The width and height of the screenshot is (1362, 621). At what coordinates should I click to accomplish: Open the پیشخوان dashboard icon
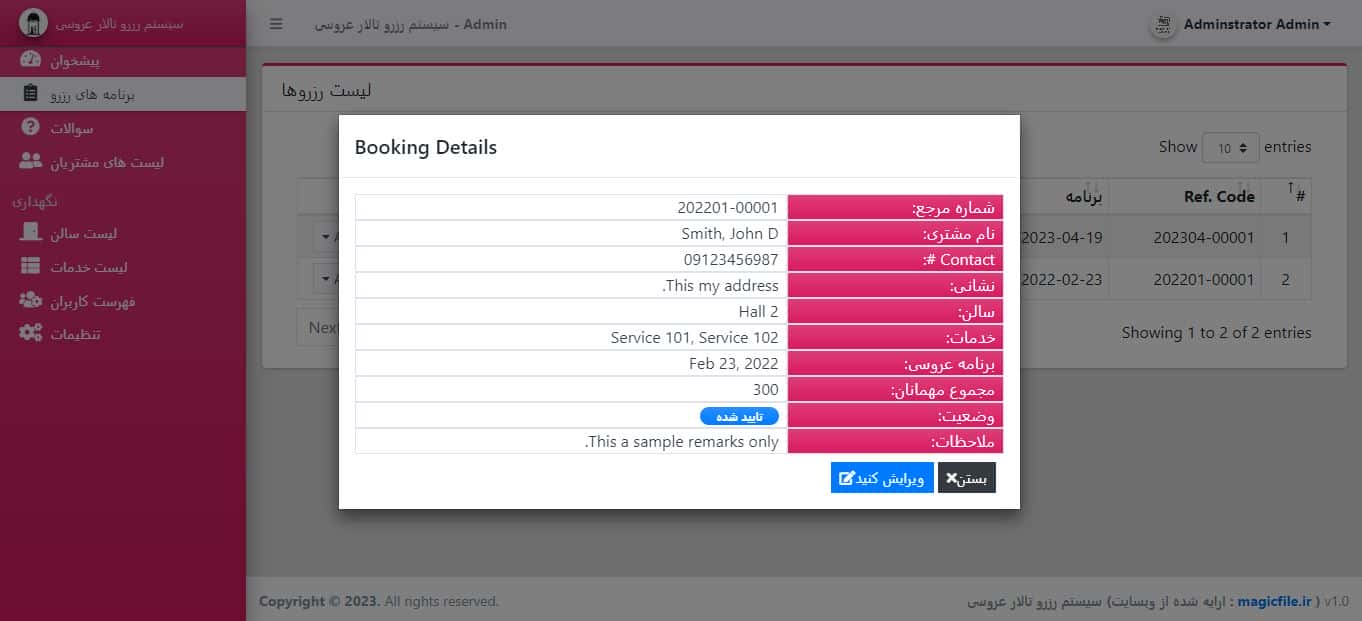(31, 60)
